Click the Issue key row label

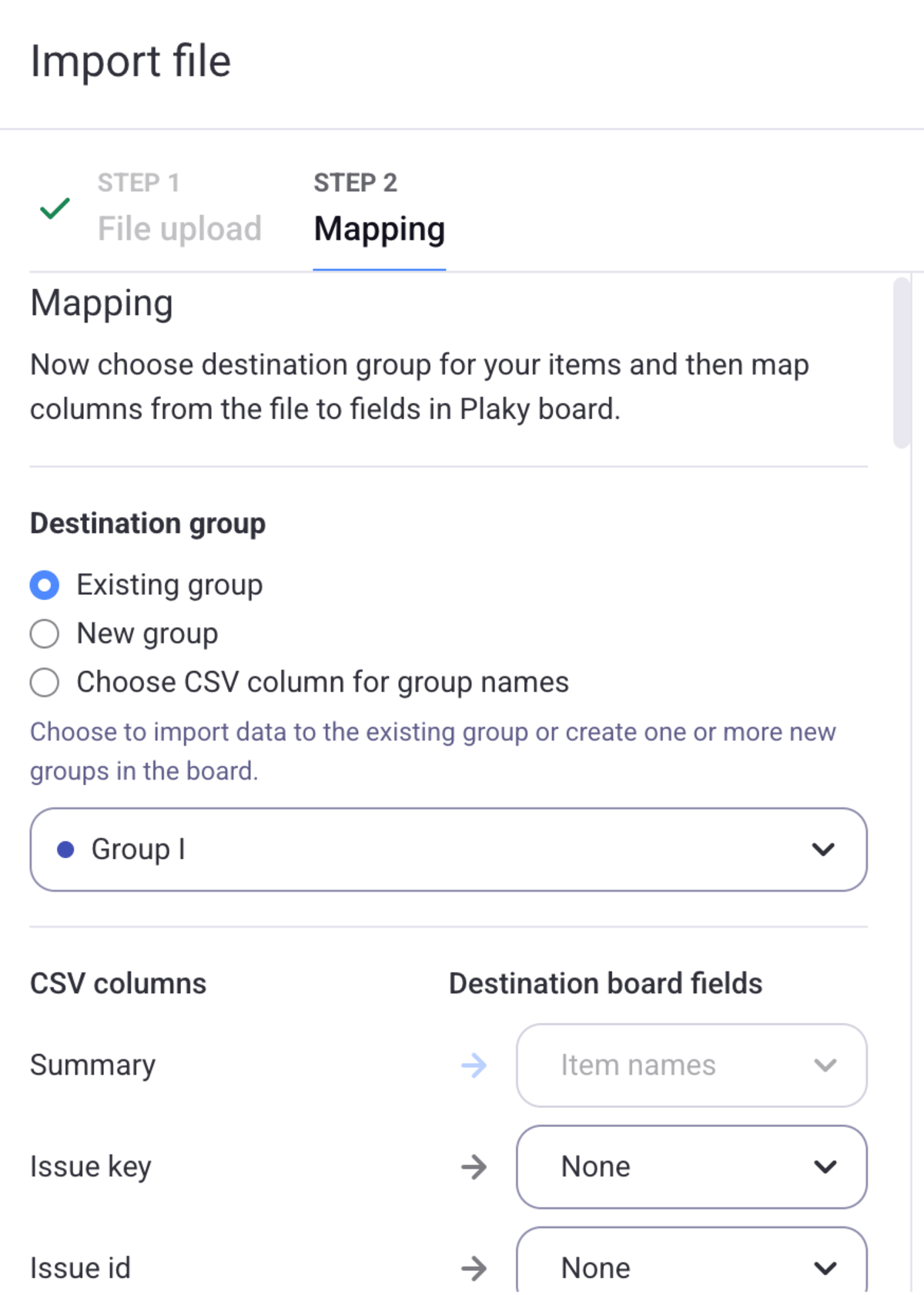(x=90, y=1167)
